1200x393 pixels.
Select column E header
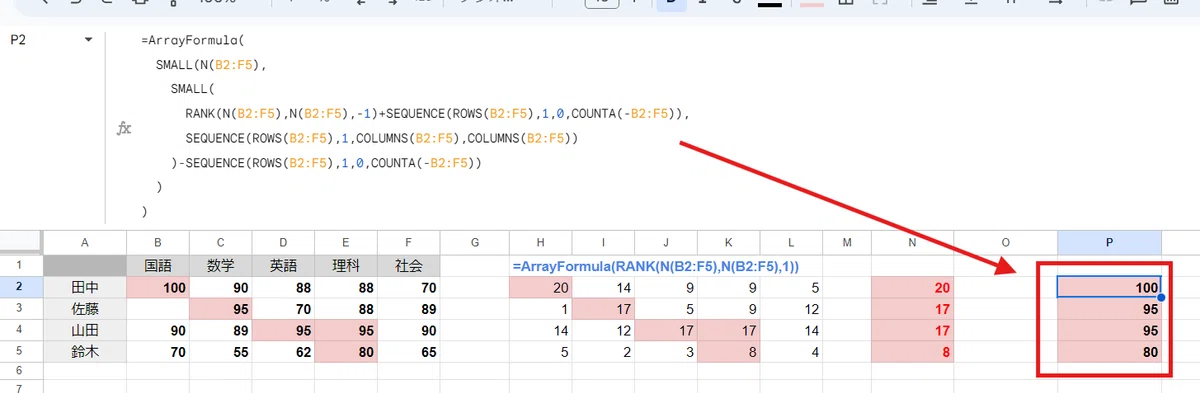[345, 243]
